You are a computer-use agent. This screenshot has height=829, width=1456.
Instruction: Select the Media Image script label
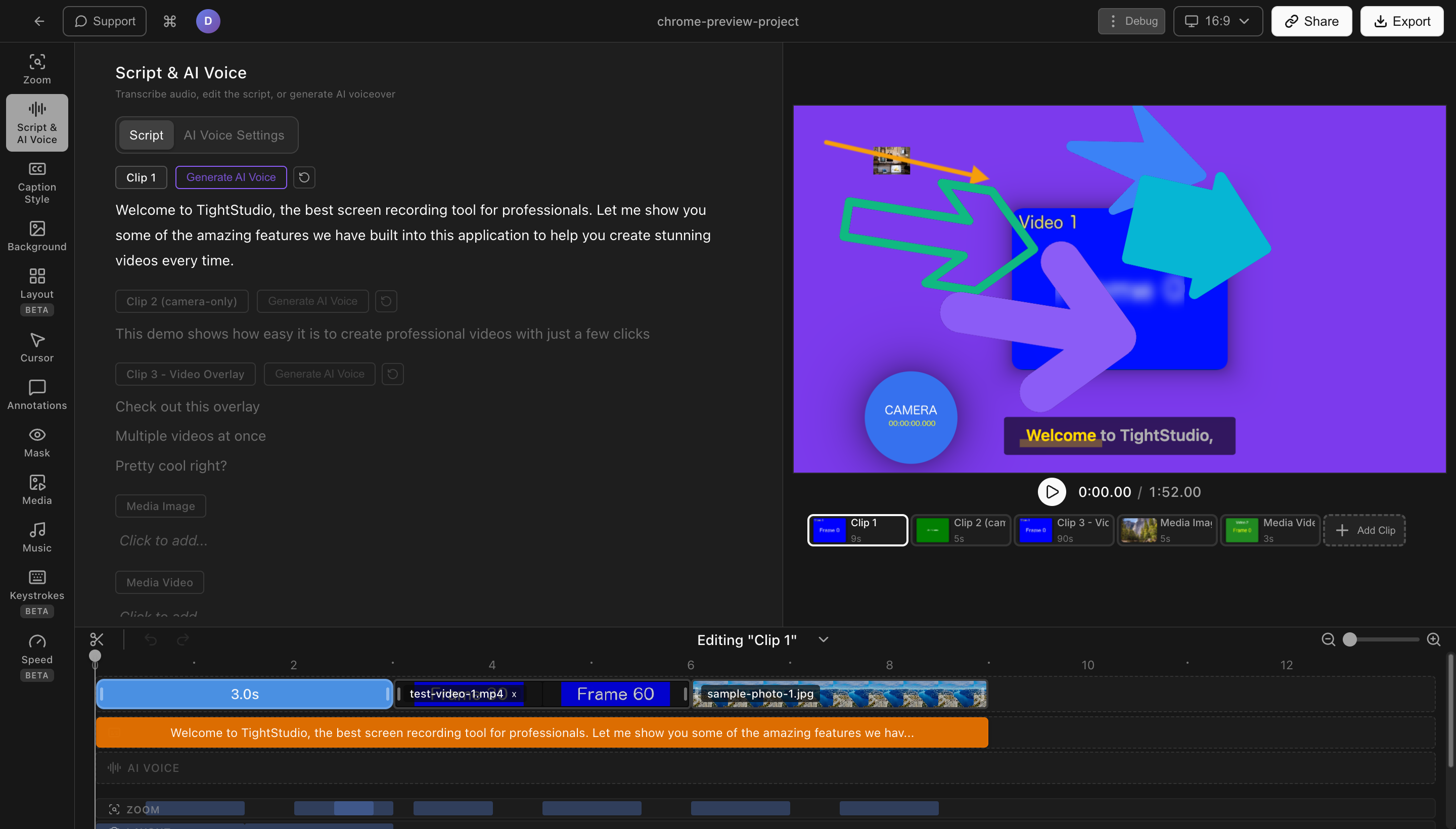pos(161,506)
